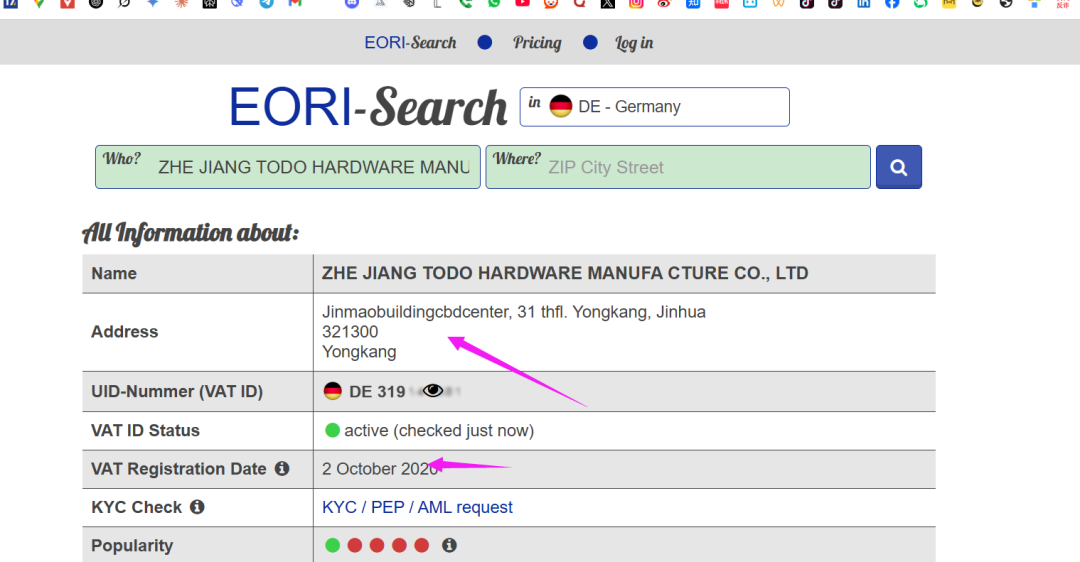Open the Discord bookmark icon
This screenshot has height=562, width=1080.
click(x=351, y=3)
